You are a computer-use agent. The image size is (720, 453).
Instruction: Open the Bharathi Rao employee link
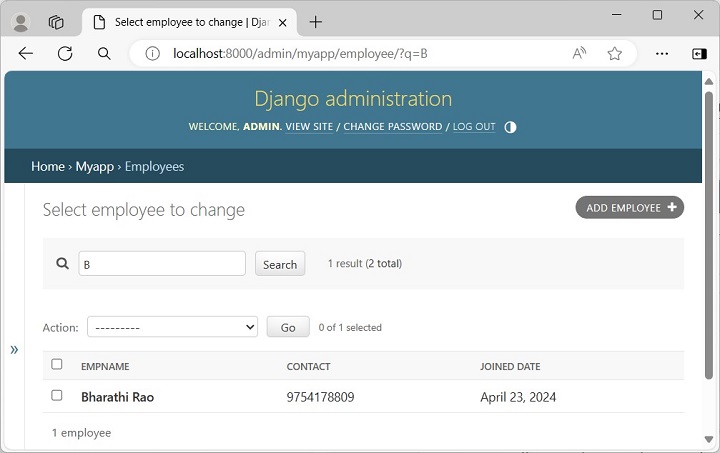point(117,397)
